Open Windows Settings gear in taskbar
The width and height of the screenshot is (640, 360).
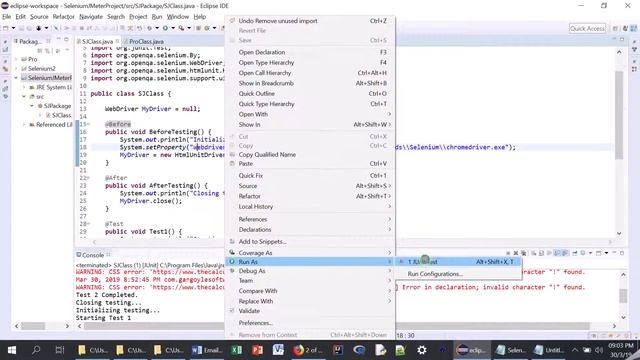point(422,350)
